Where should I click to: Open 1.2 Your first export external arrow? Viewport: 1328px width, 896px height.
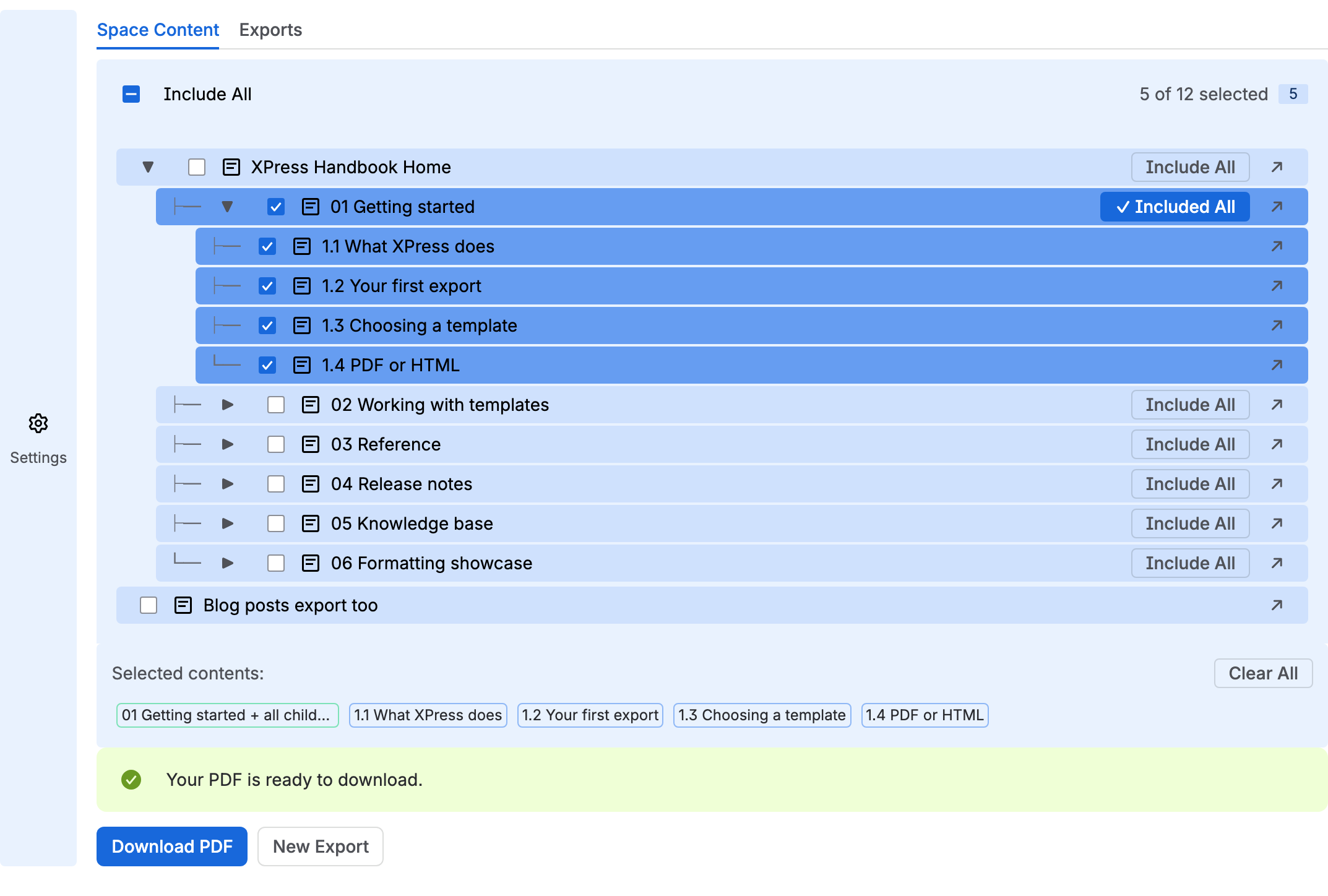pyautogui.click(x=1277, y=286)
